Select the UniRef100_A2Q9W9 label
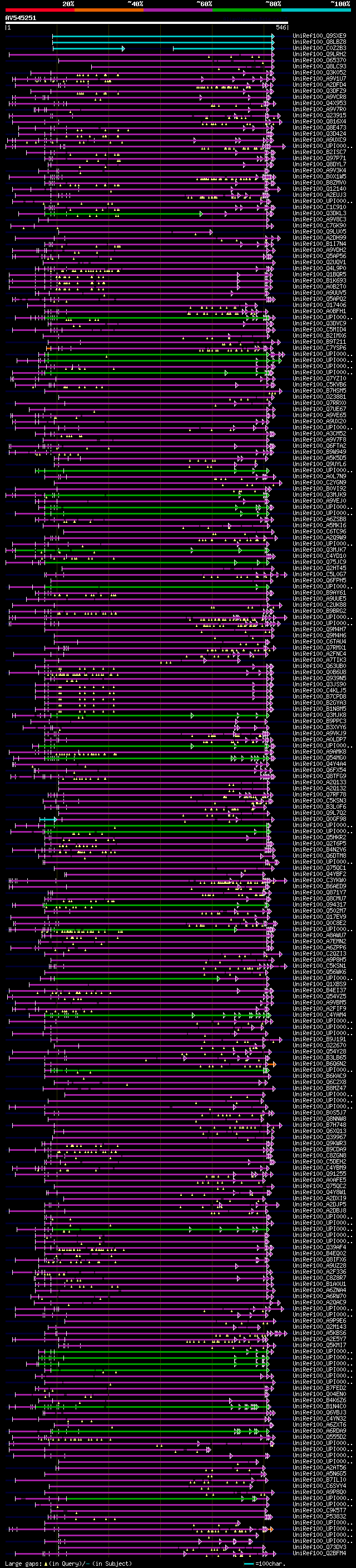The width and height of the screenshot is (356, 1568). (319, 537)
